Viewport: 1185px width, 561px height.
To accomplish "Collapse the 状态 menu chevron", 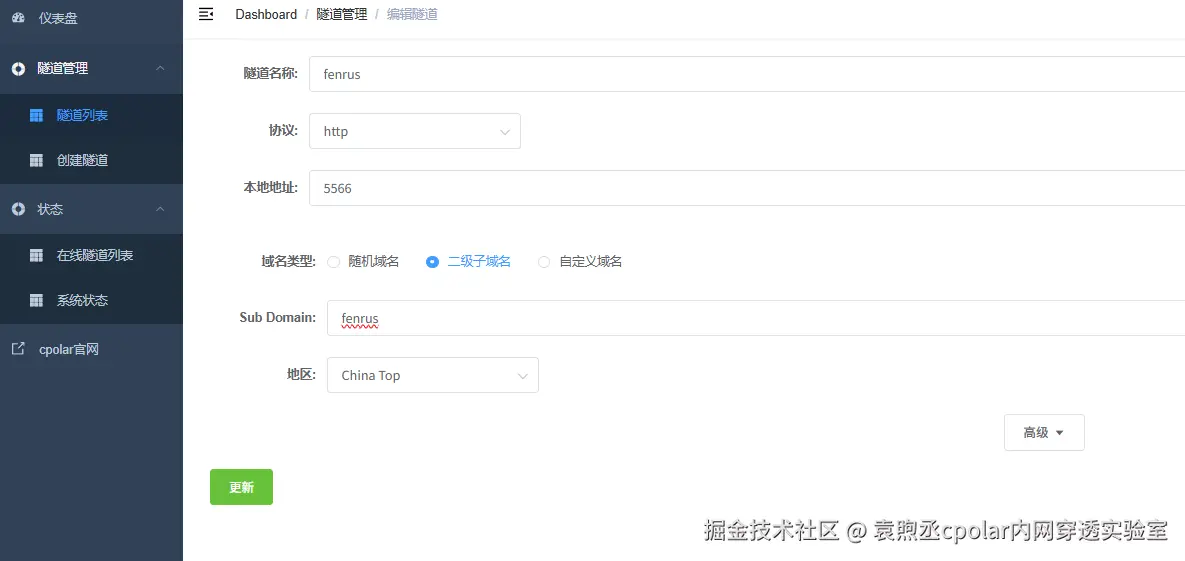I will (x=160, y=209).
